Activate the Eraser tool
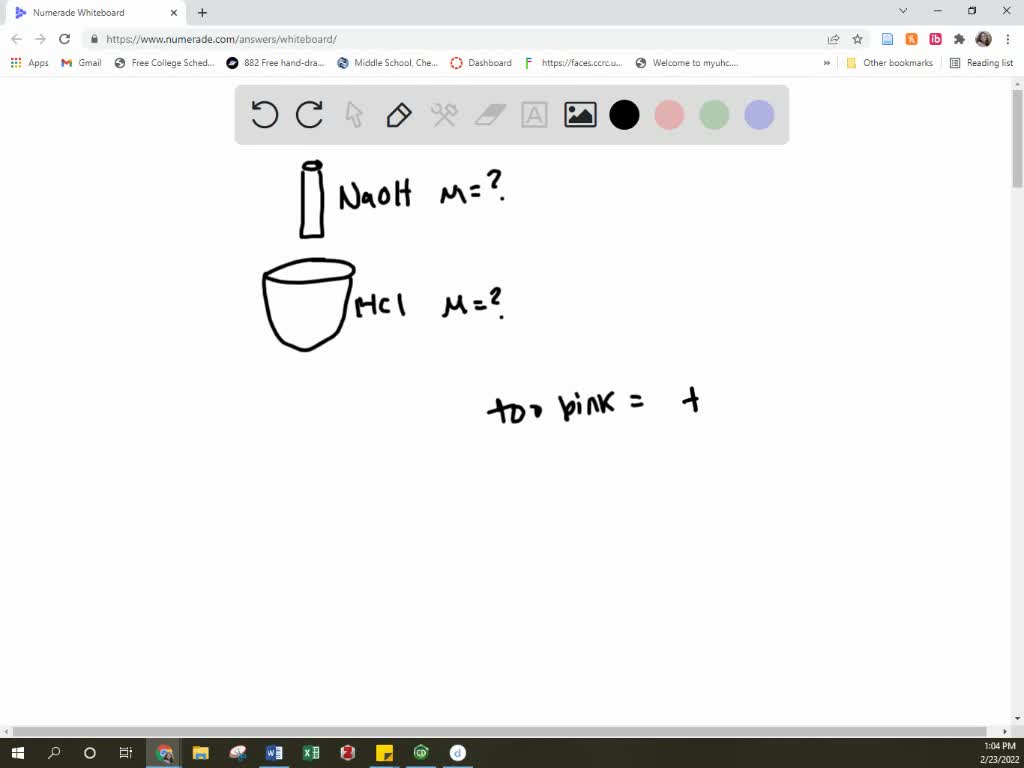Image resolution: width=1024 pixels, height=768 pixels. (x=489, y=114)
